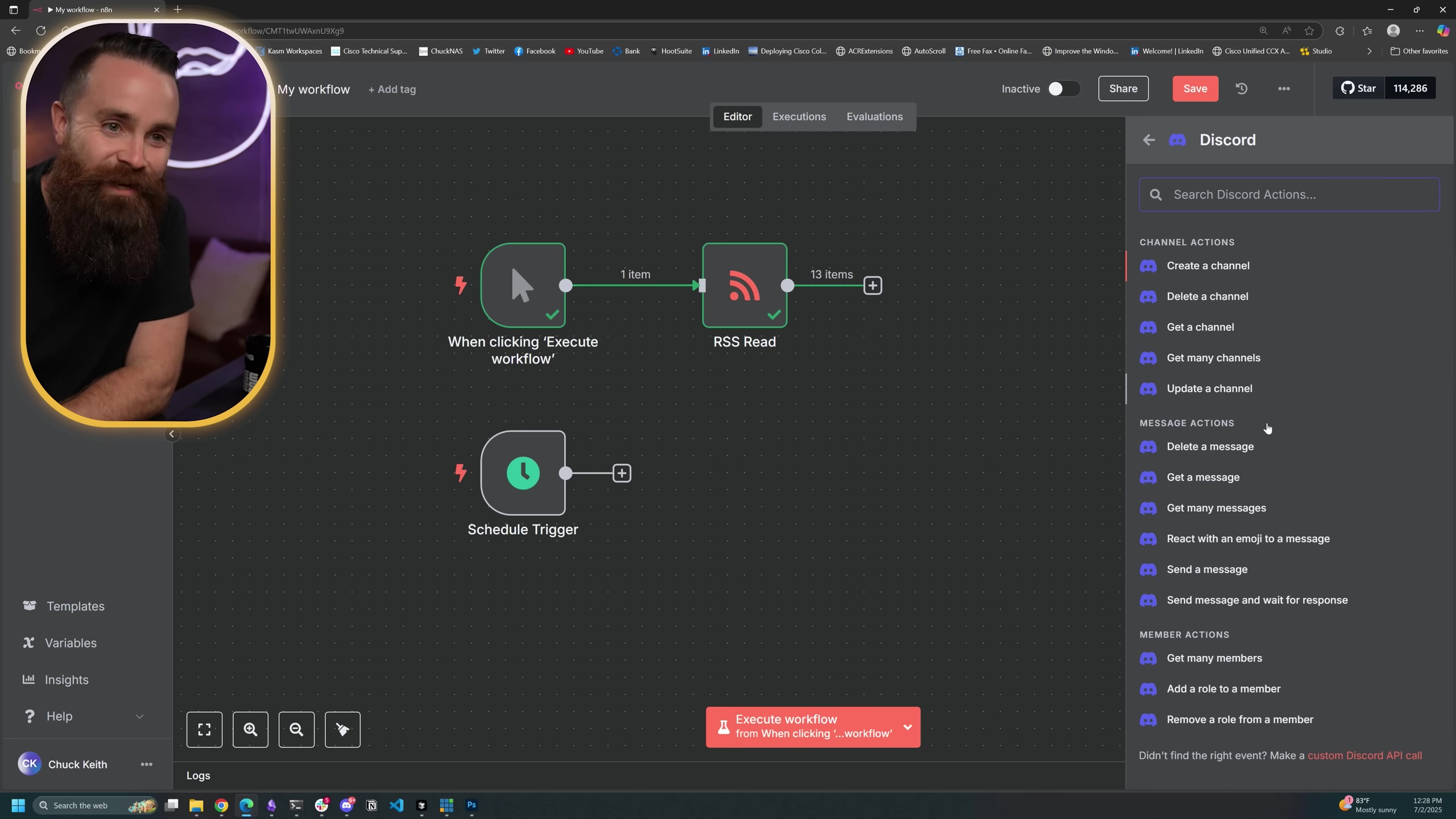Click the Windows Start button
1456x819 pixels.
tap(18, 805)
